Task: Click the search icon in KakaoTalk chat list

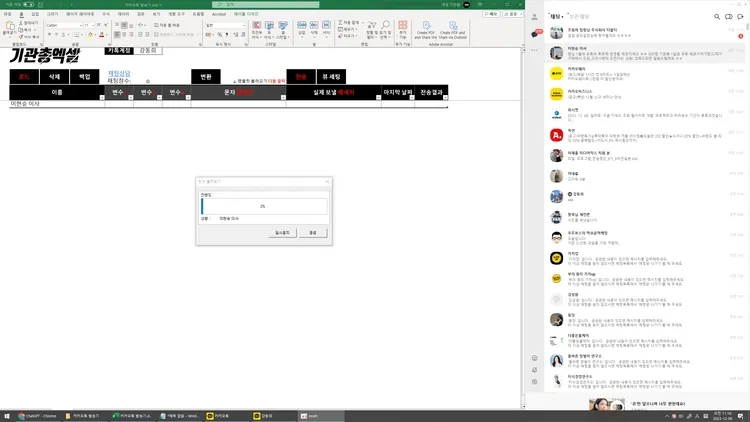Action: (716, 18)
